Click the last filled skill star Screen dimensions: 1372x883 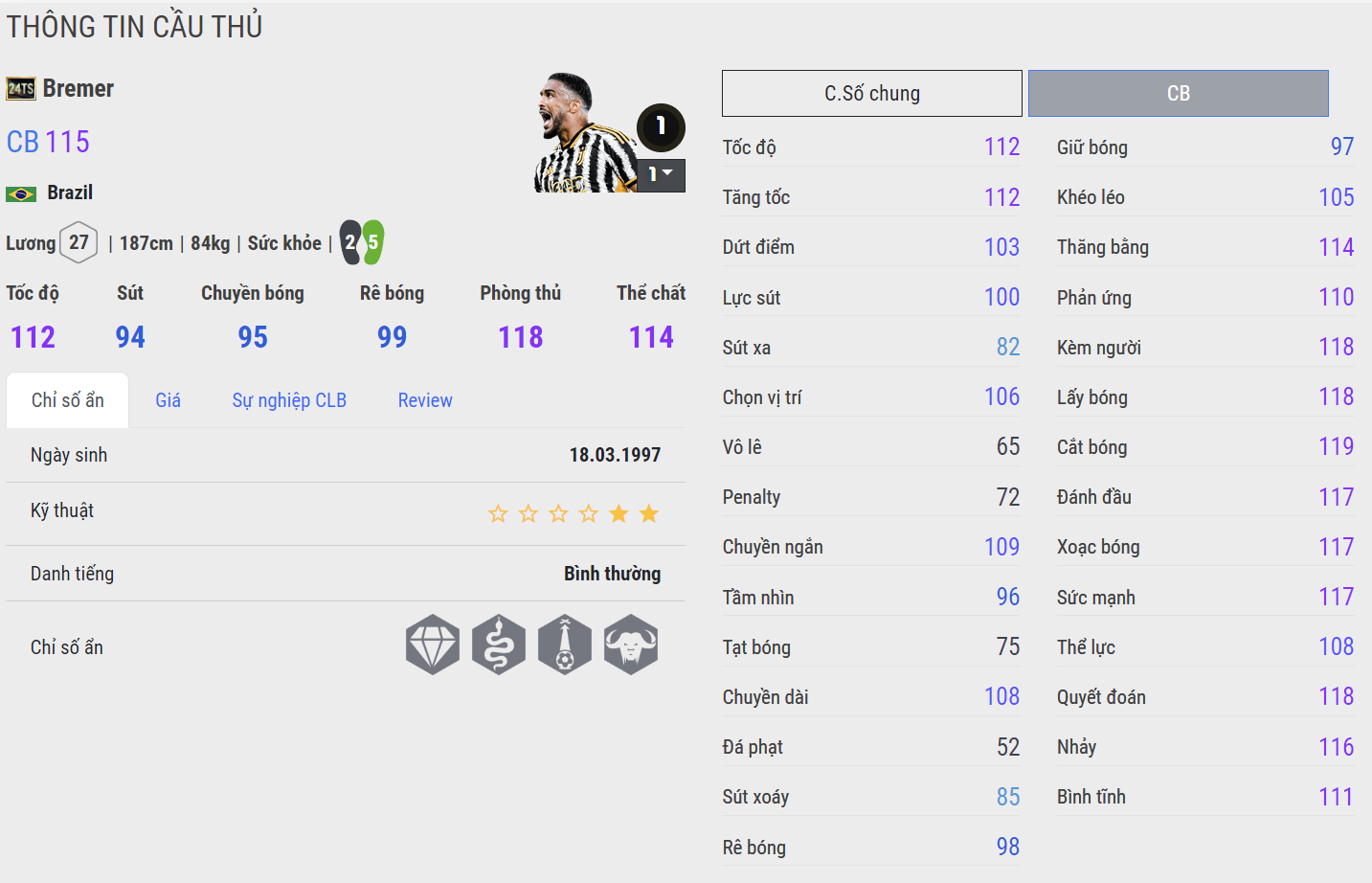click(x=649, y=513)
